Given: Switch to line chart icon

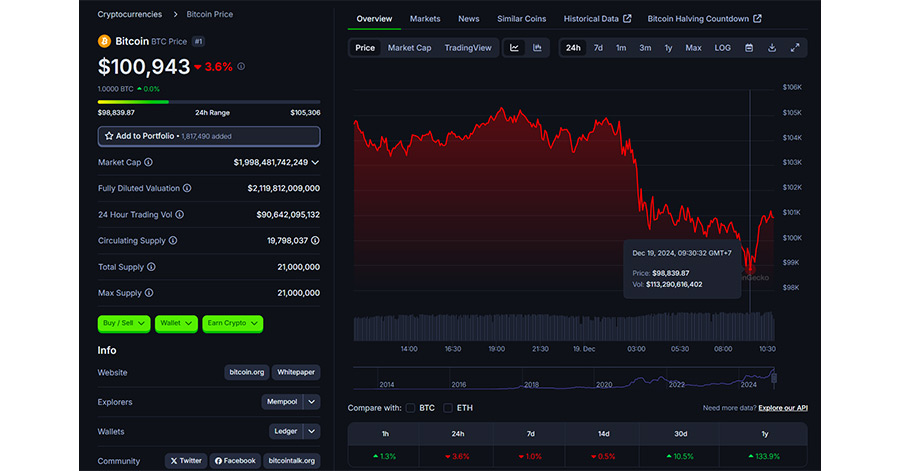Looking at the screenshot, I should (x=514, y=48).
